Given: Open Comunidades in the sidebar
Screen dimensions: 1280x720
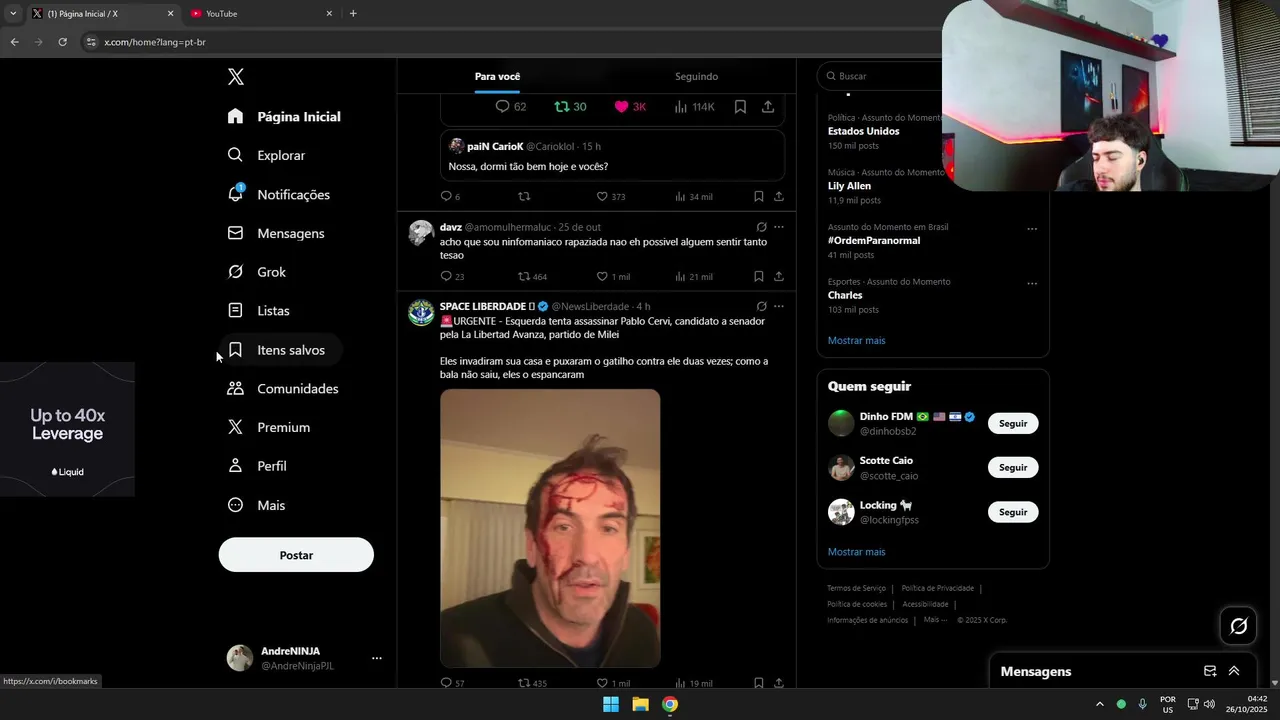Looking at the screenshot, I should tap(284, 388).
